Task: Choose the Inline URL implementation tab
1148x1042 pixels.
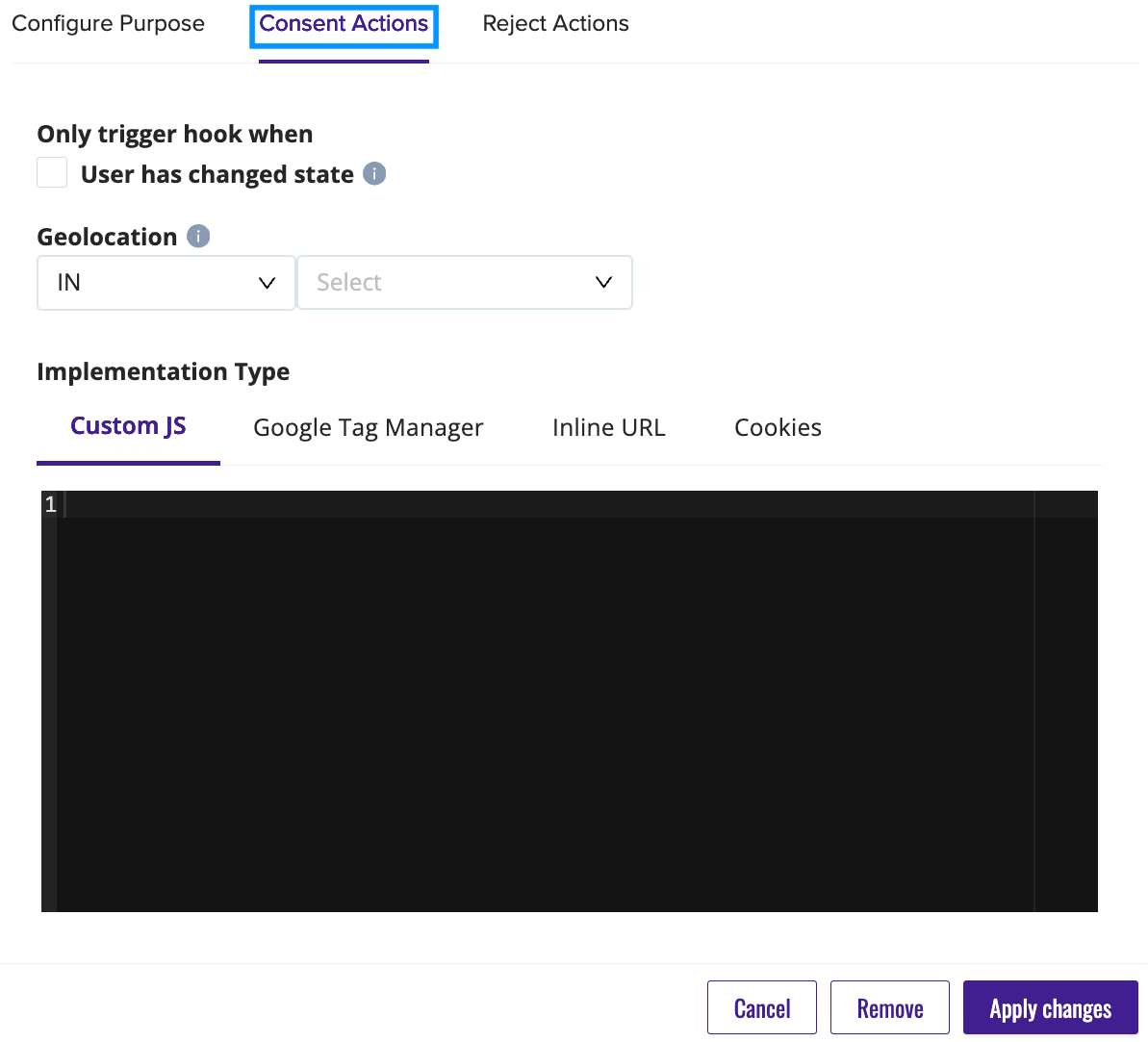Action: point(608,427)
